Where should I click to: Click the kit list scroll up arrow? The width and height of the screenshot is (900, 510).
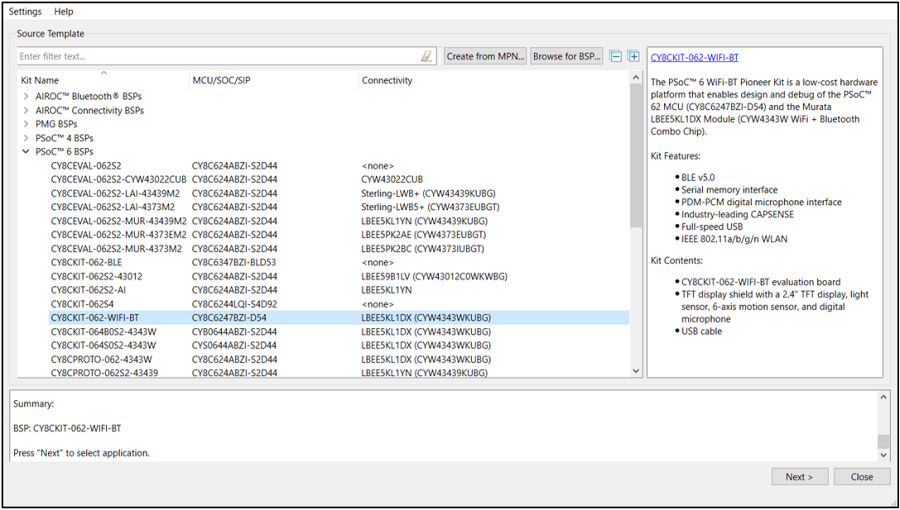tap(635, 77)
